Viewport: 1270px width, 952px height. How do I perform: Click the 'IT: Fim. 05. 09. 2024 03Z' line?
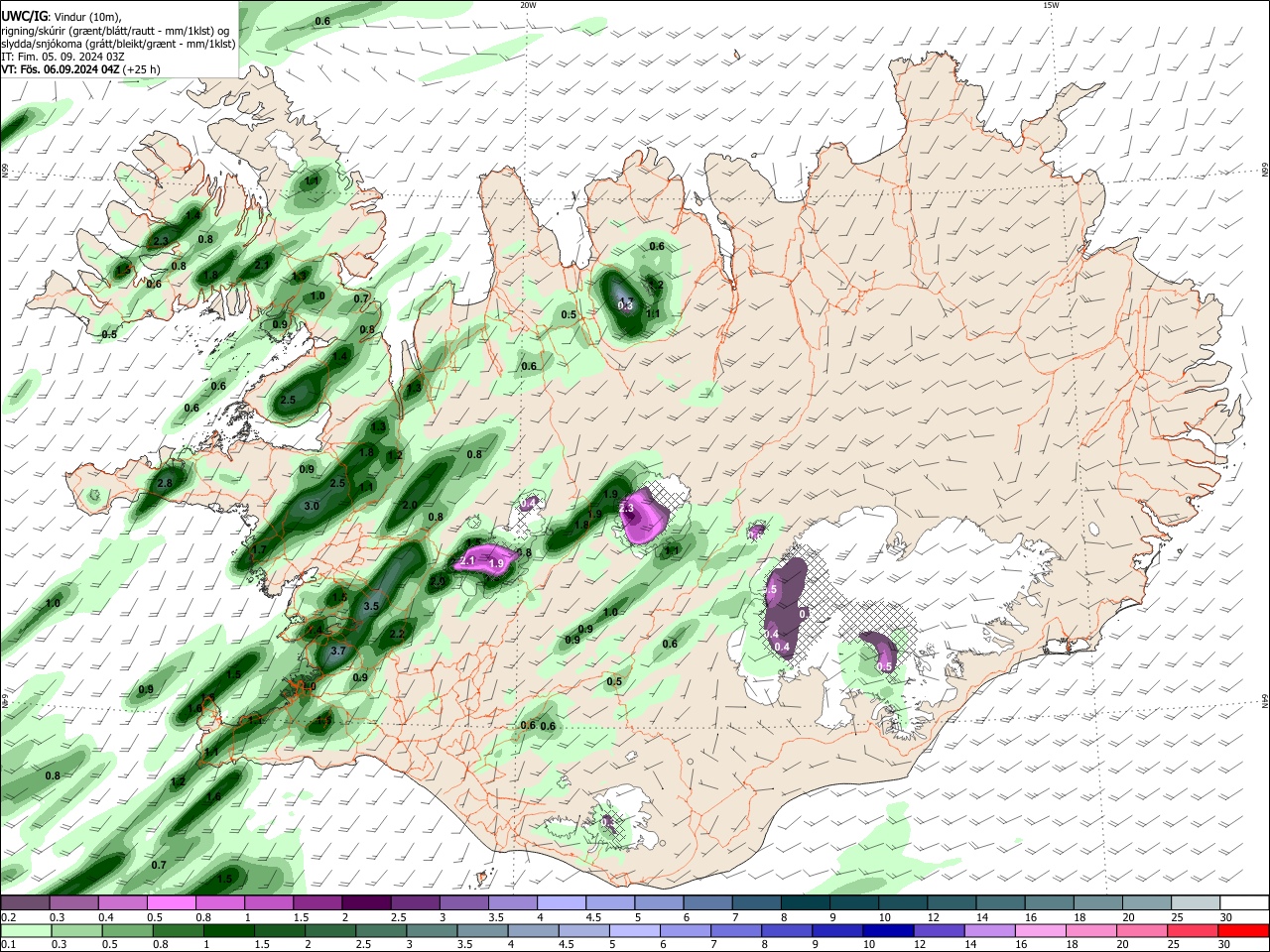point(63,57)
